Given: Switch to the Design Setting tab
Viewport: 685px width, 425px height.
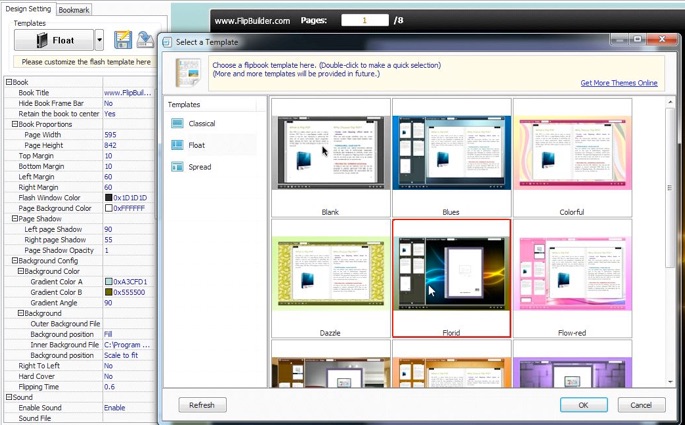Looking at the screenshot, I should pyautogui.click(x=27, y=9).
